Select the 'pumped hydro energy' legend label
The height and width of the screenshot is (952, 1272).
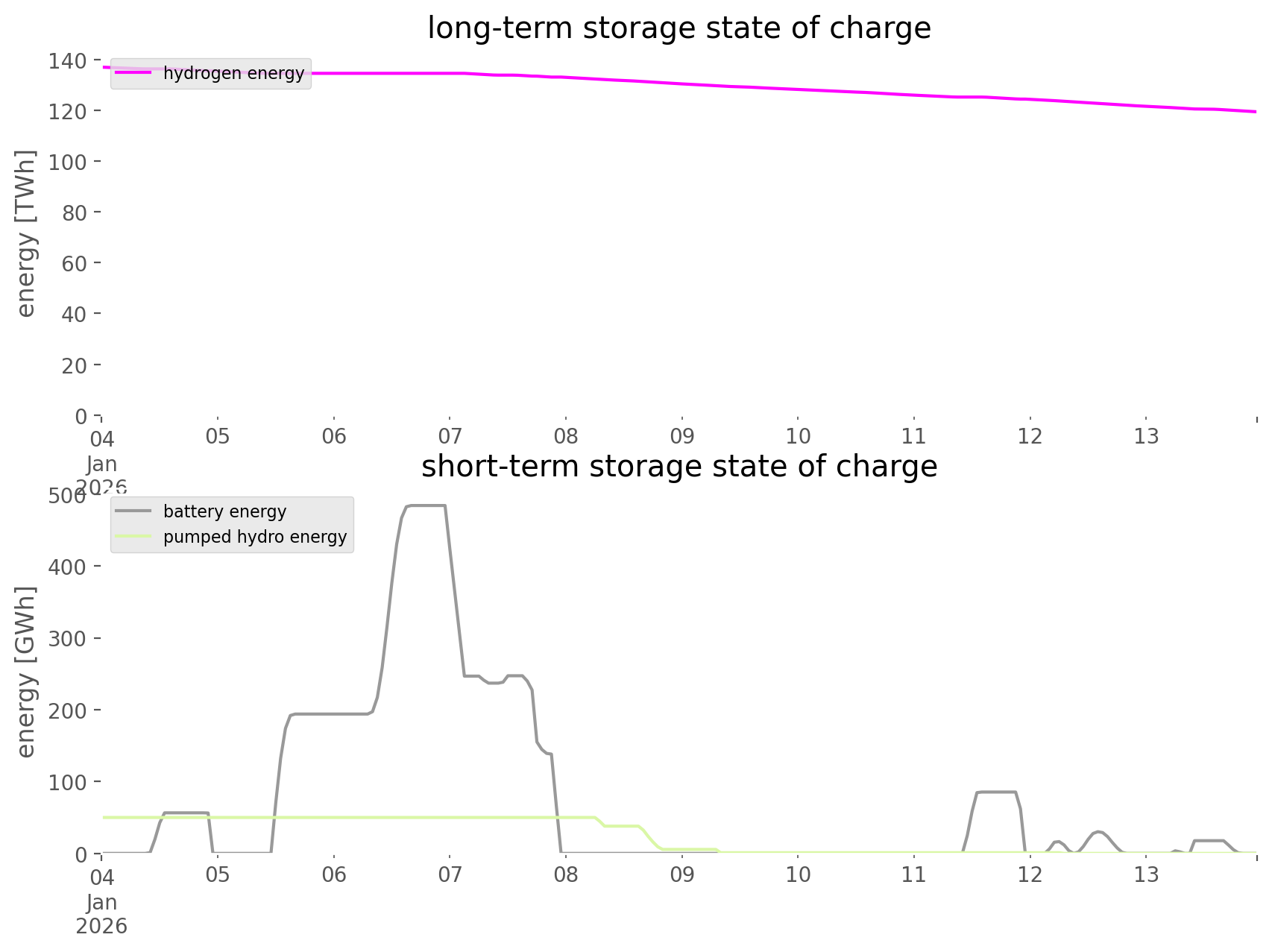click(x=255, y=537)
